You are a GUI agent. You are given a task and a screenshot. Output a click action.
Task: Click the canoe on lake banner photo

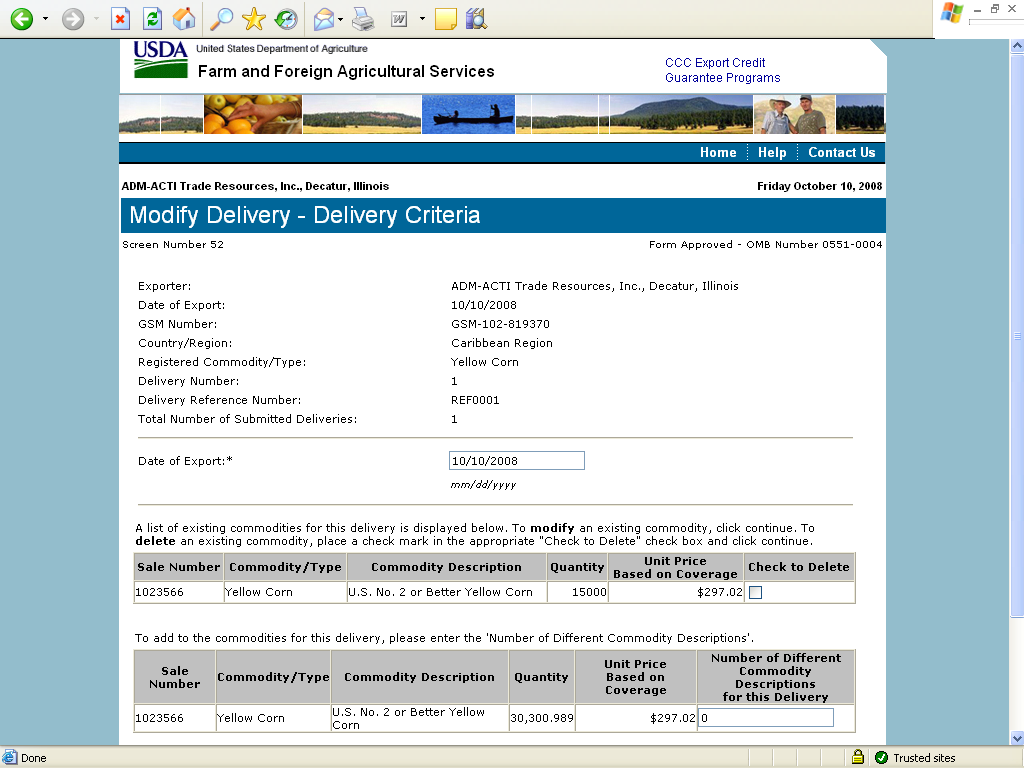click(468, 114)
